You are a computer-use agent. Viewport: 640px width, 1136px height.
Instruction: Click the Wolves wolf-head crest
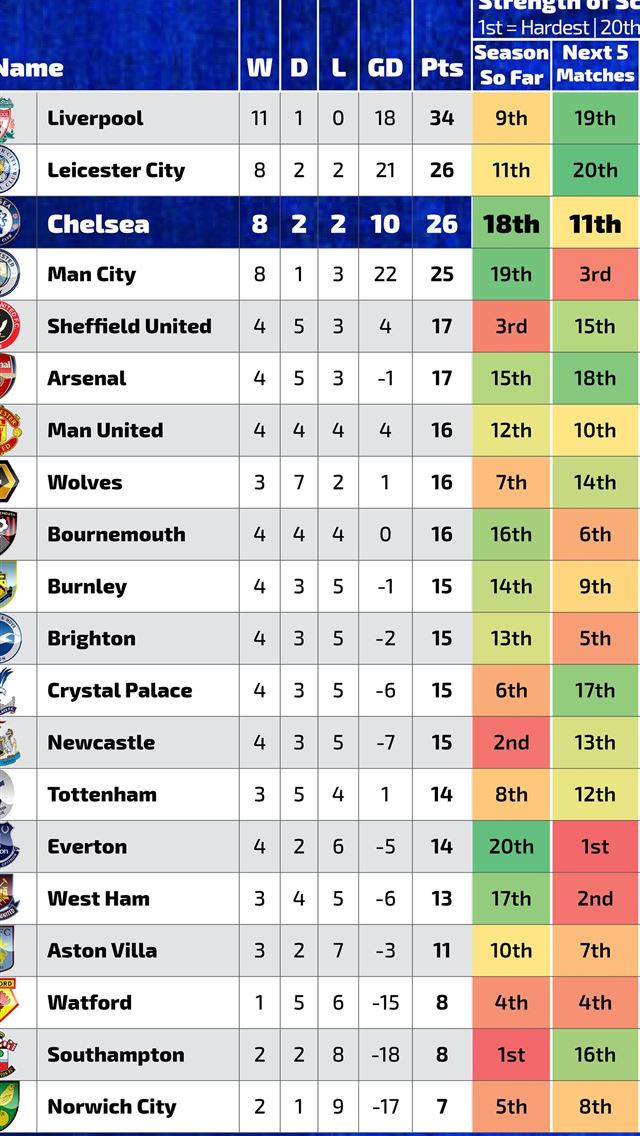click(x=8, y=482)
